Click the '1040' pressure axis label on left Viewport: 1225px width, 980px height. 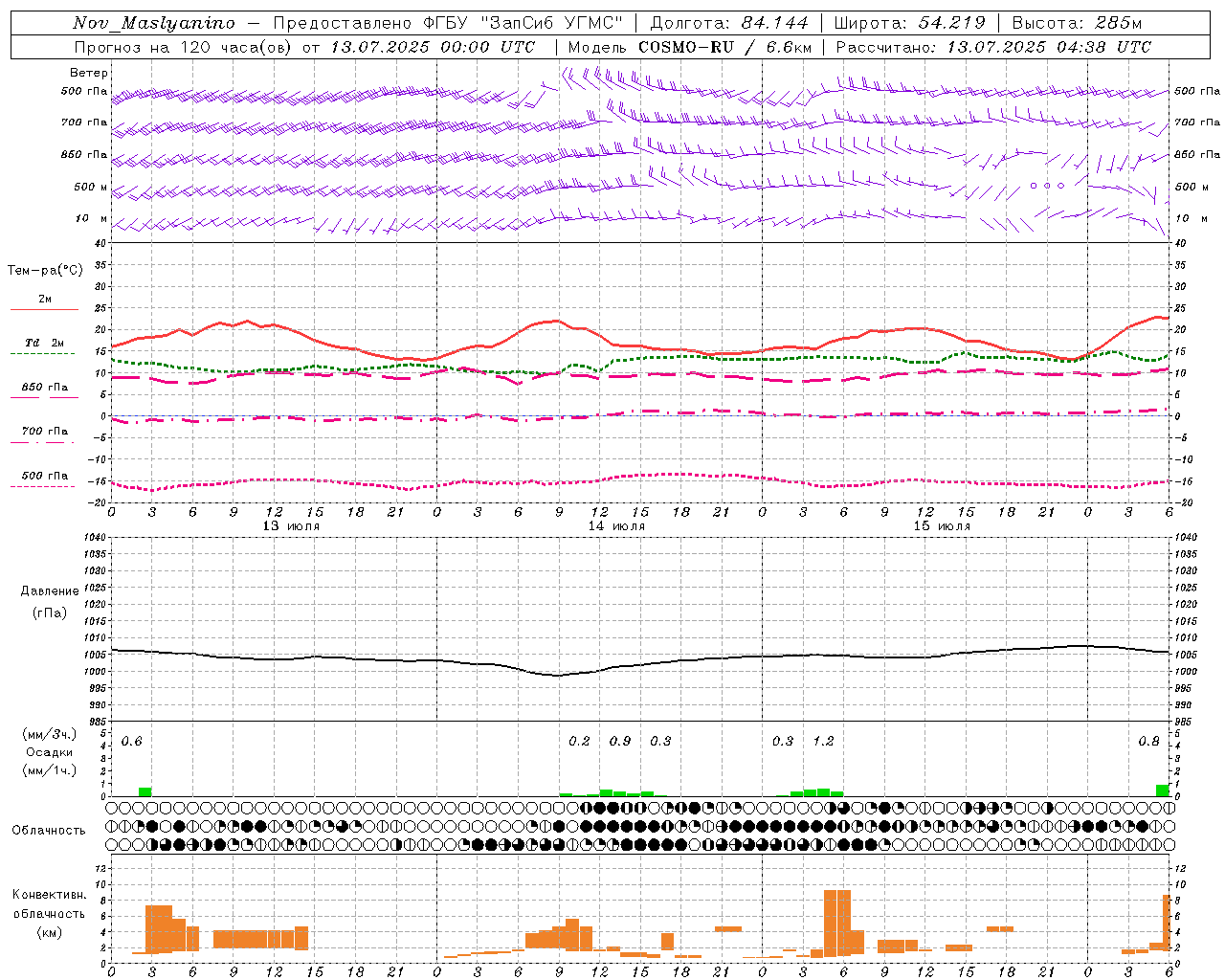pyautogui.click(x=96, y=537)
